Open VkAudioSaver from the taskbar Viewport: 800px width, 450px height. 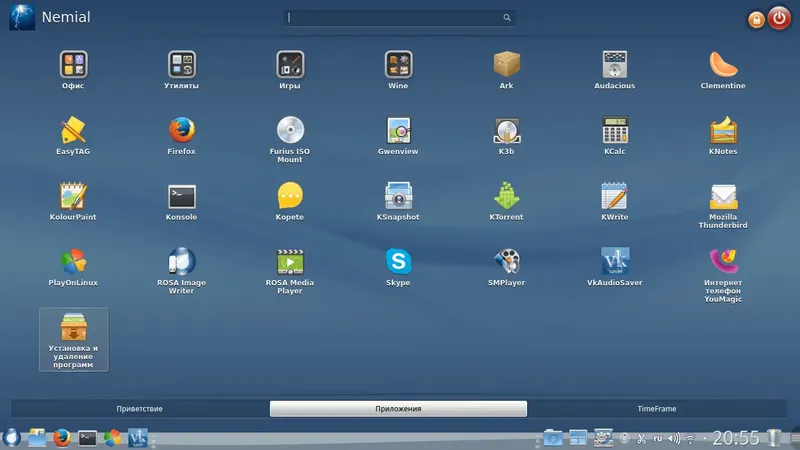point(138,438)
